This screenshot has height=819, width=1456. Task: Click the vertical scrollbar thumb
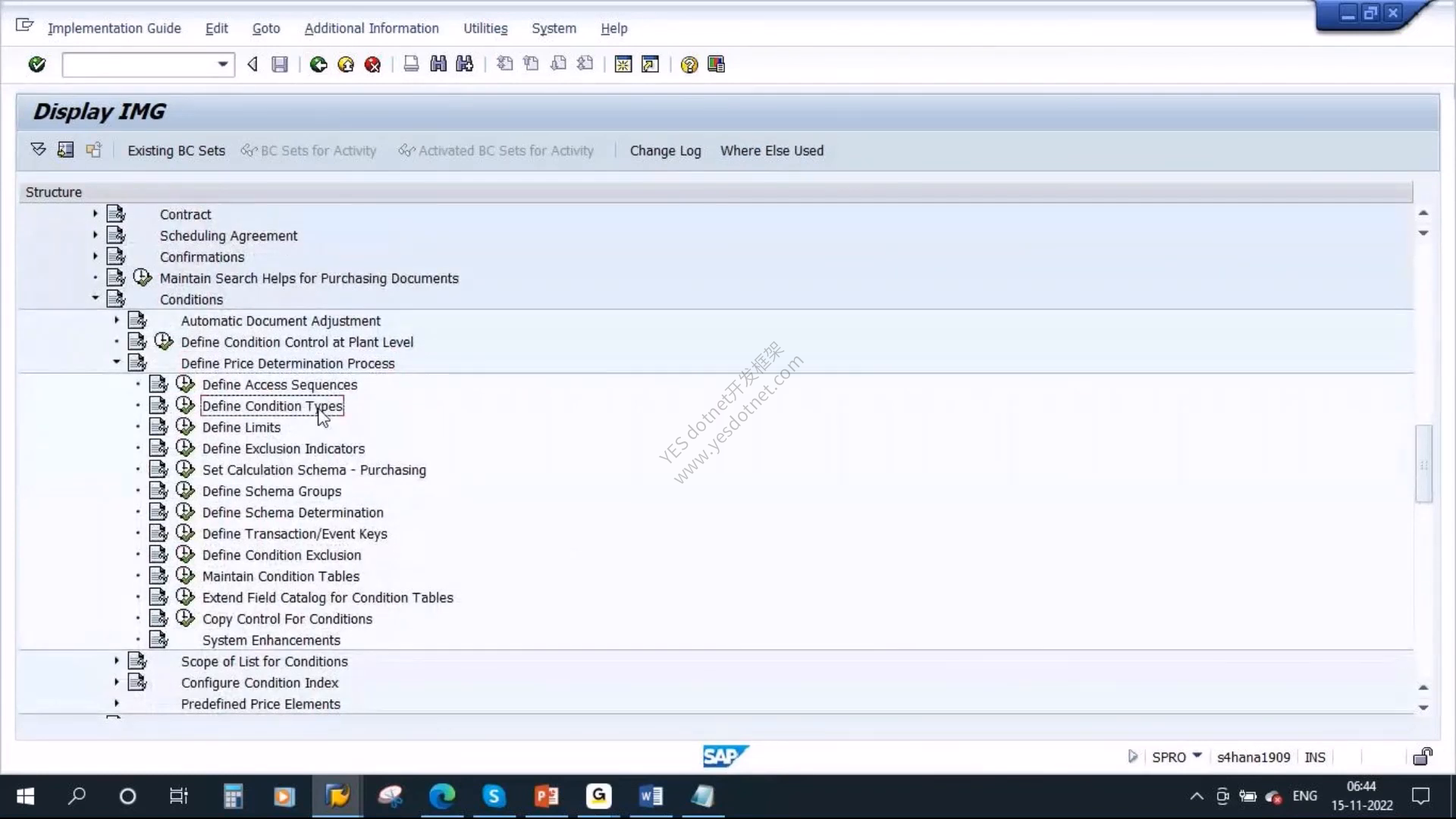click(x=1423, y=463)
